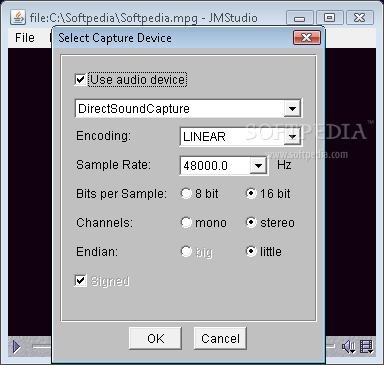The height and width of the screenshot is (365, 384).
Task: Toggle the Signed checkbox
Action: click(80, 281)
